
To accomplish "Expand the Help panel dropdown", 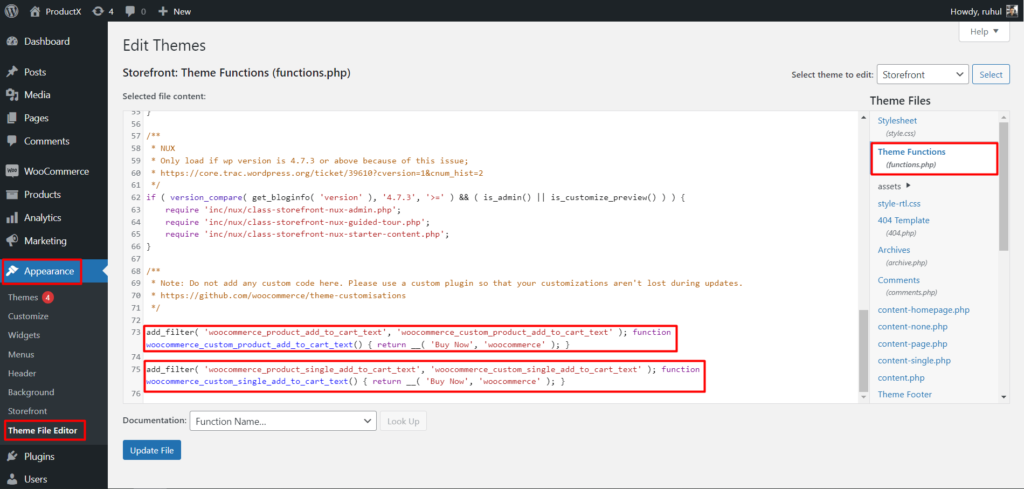I will tap(984, 31).
